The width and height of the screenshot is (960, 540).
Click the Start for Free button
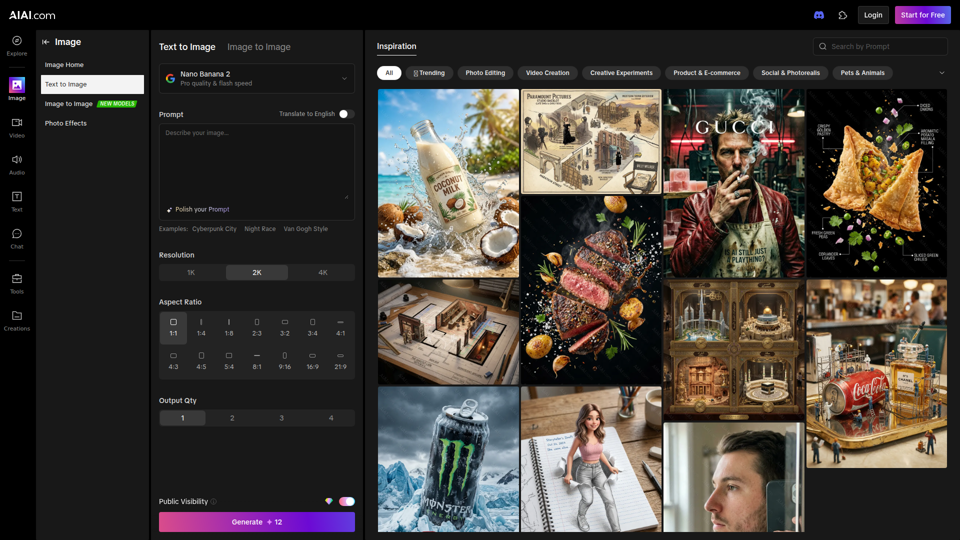(x=922, y=15)
